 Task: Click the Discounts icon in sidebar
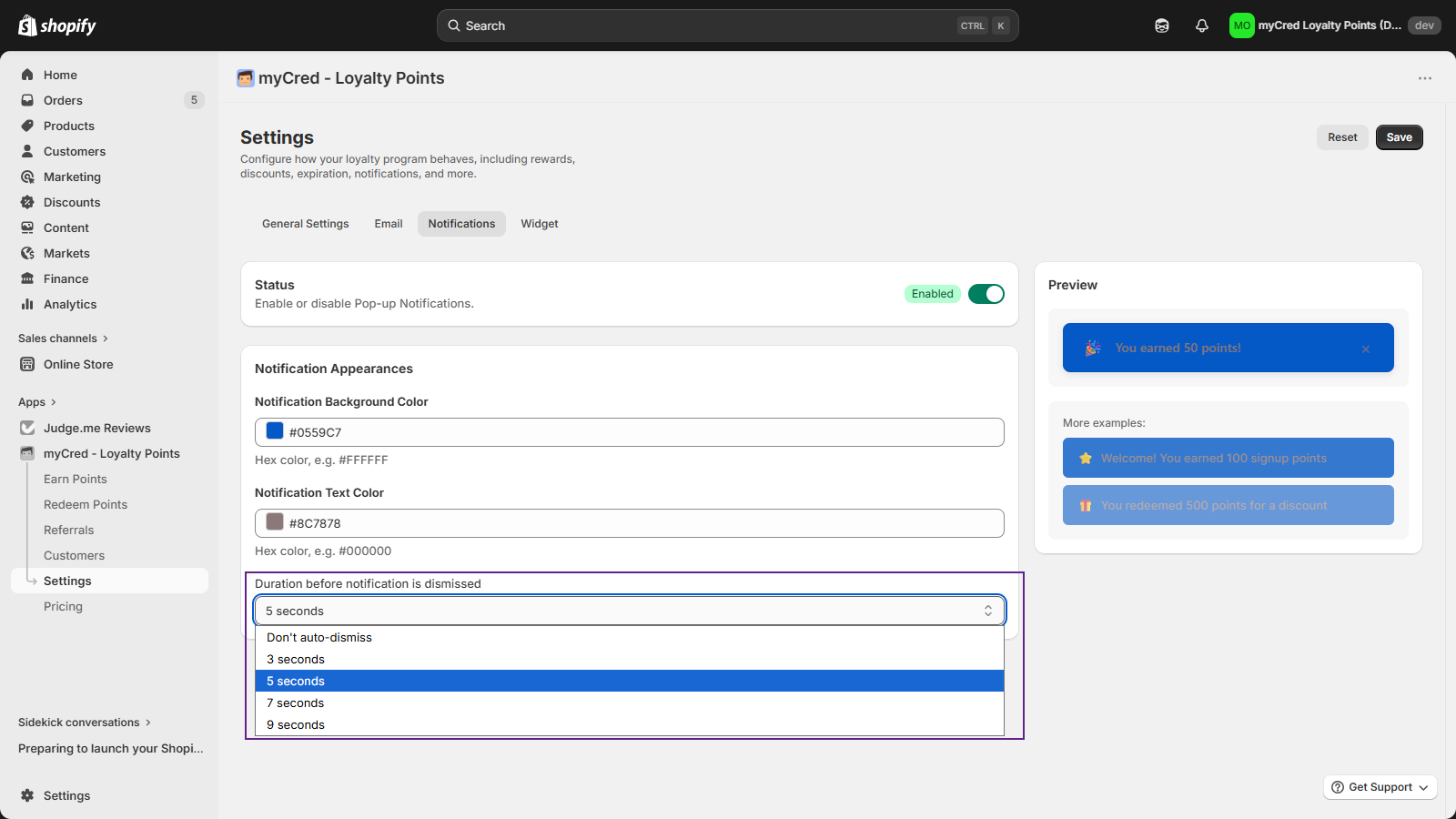tap(27, 202)
